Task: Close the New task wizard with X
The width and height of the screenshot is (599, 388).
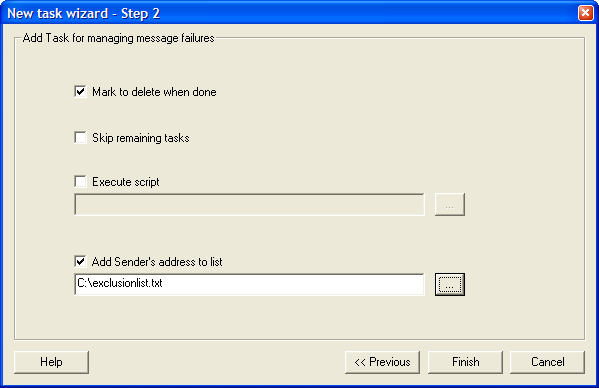Action: click(x=585, y=13)
